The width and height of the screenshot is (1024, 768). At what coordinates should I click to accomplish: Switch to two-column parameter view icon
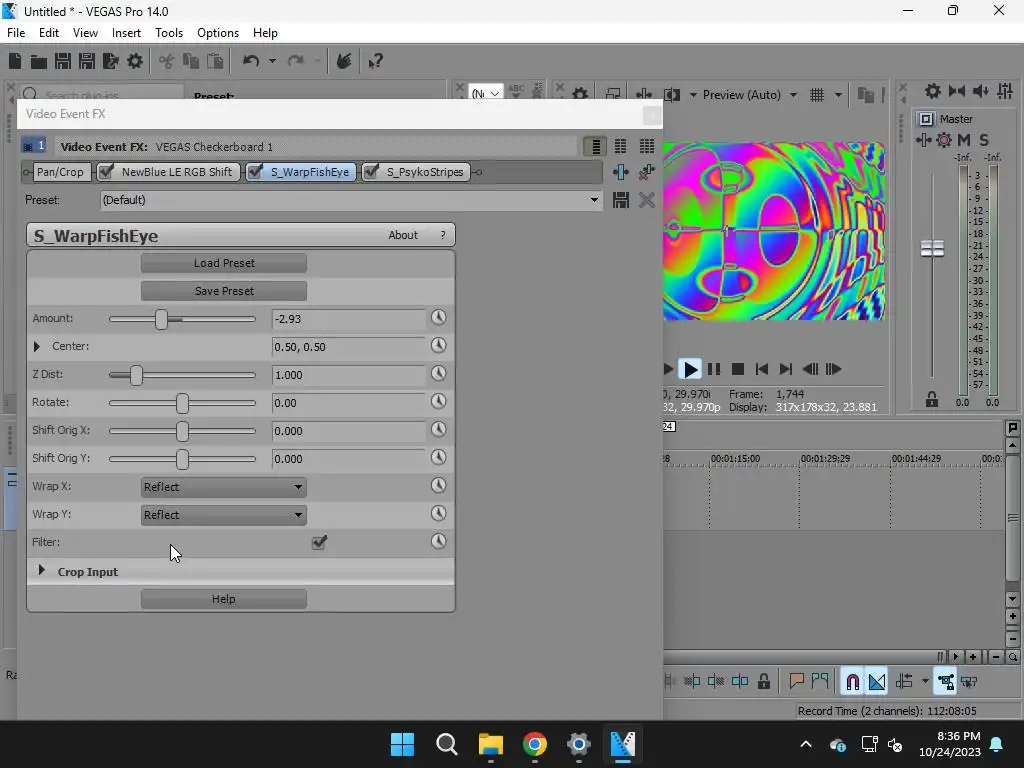tap(620, 146)
